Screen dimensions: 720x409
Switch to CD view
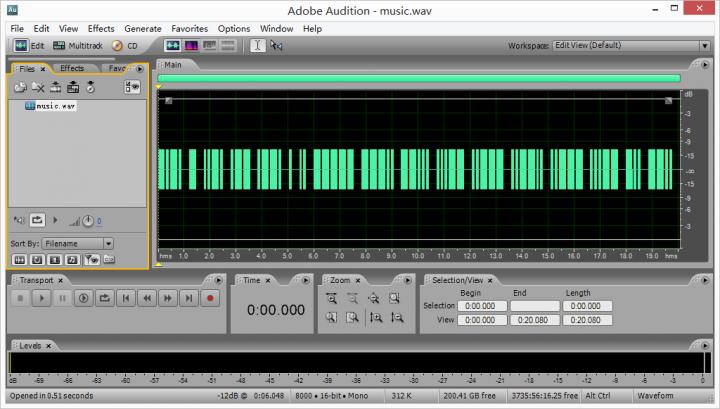pos(125,45)
